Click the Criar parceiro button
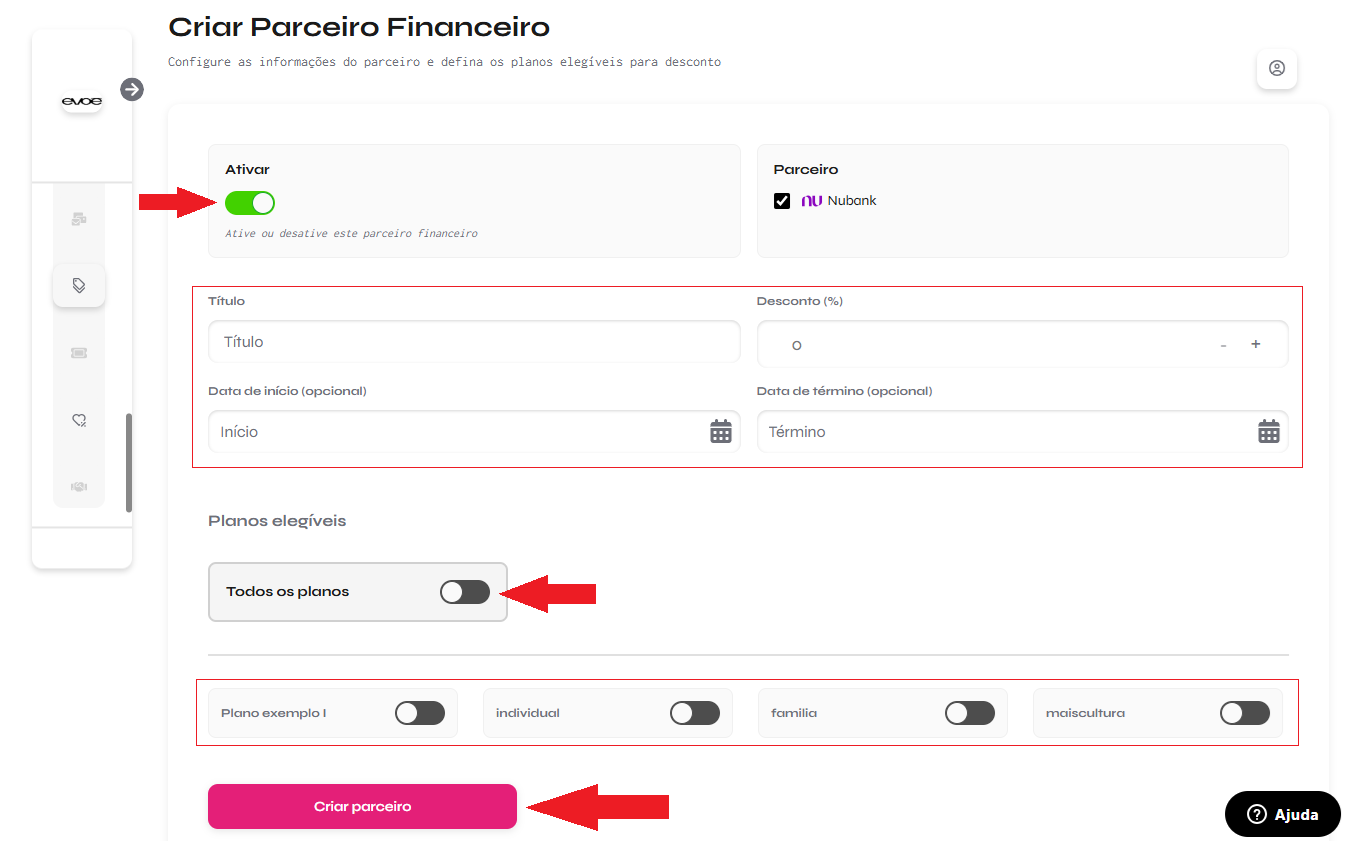 362,807
